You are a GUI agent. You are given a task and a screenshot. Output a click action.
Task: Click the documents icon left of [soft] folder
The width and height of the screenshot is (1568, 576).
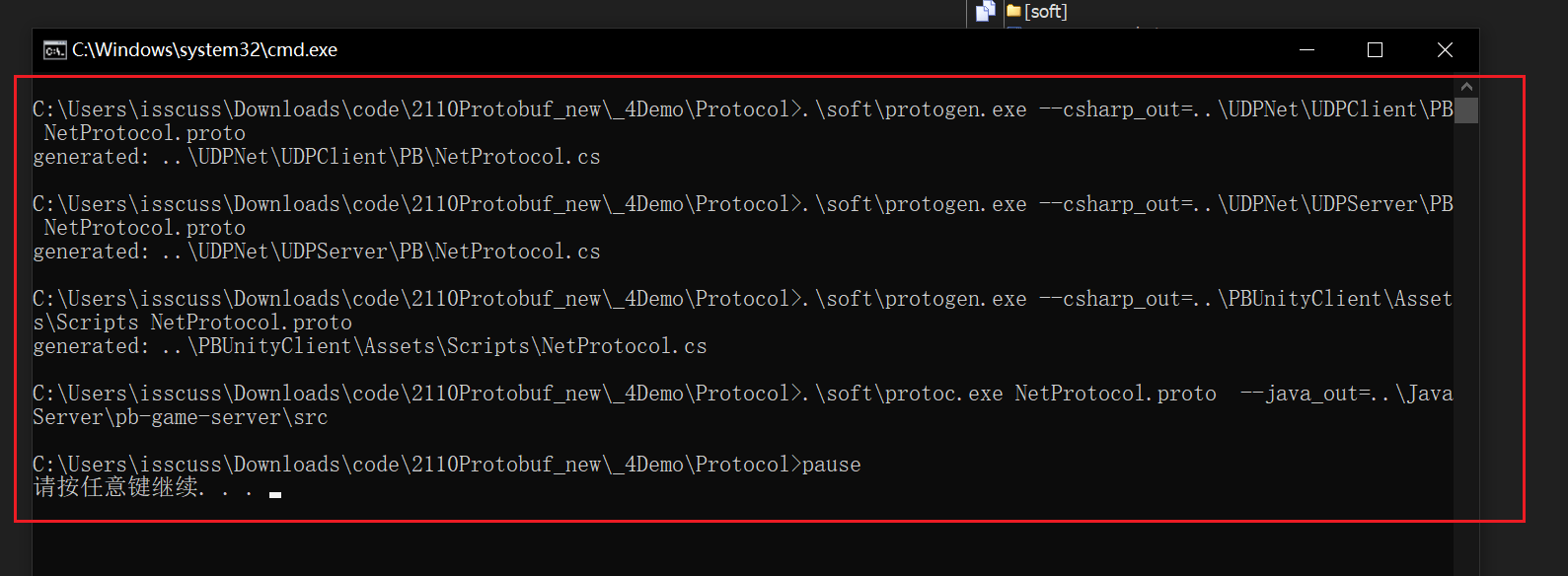tap(985, 11)
